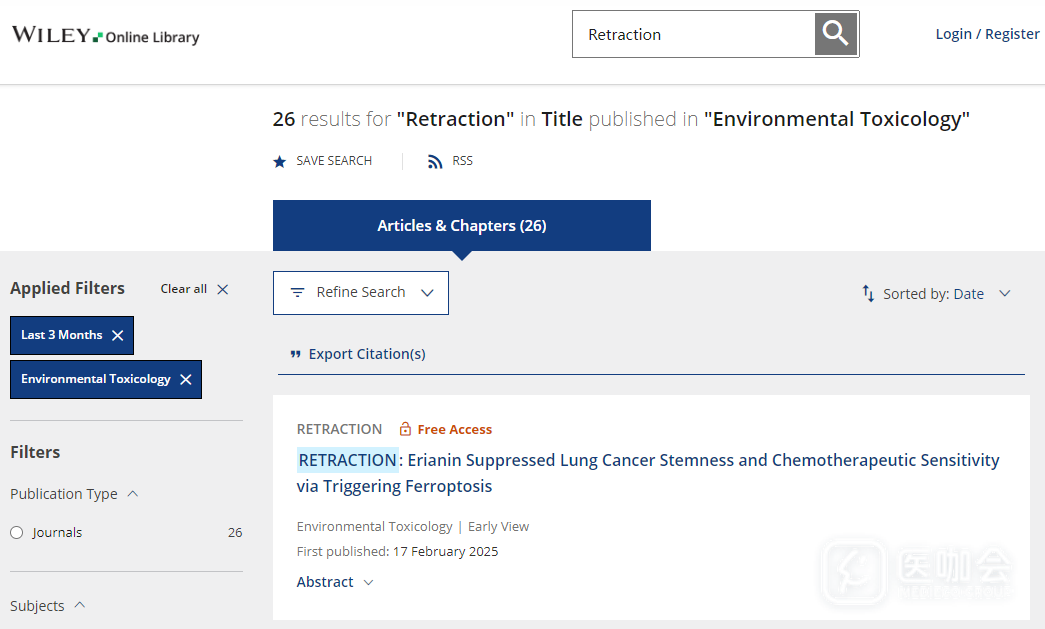Click the X next to Clear all
The width and height of the screenshot is (1045, 629).
223,289
